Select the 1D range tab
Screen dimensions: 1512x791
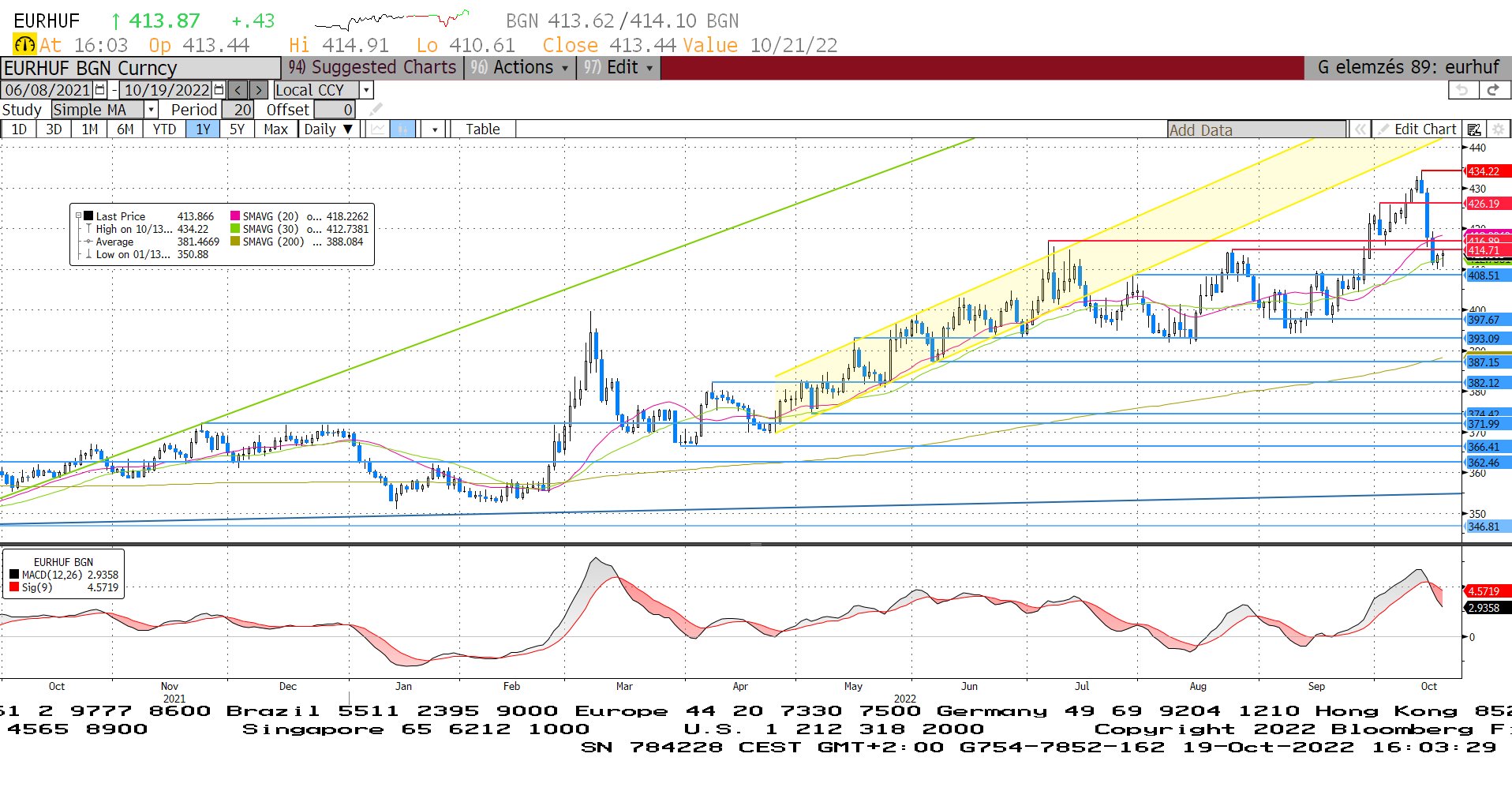click(x=19, y=129)
